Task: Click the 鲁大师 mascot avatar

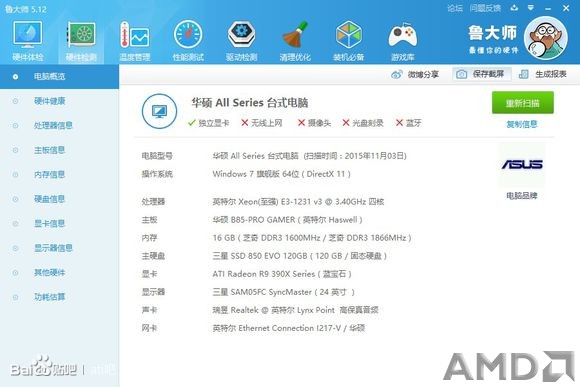Action: point(546,38)
